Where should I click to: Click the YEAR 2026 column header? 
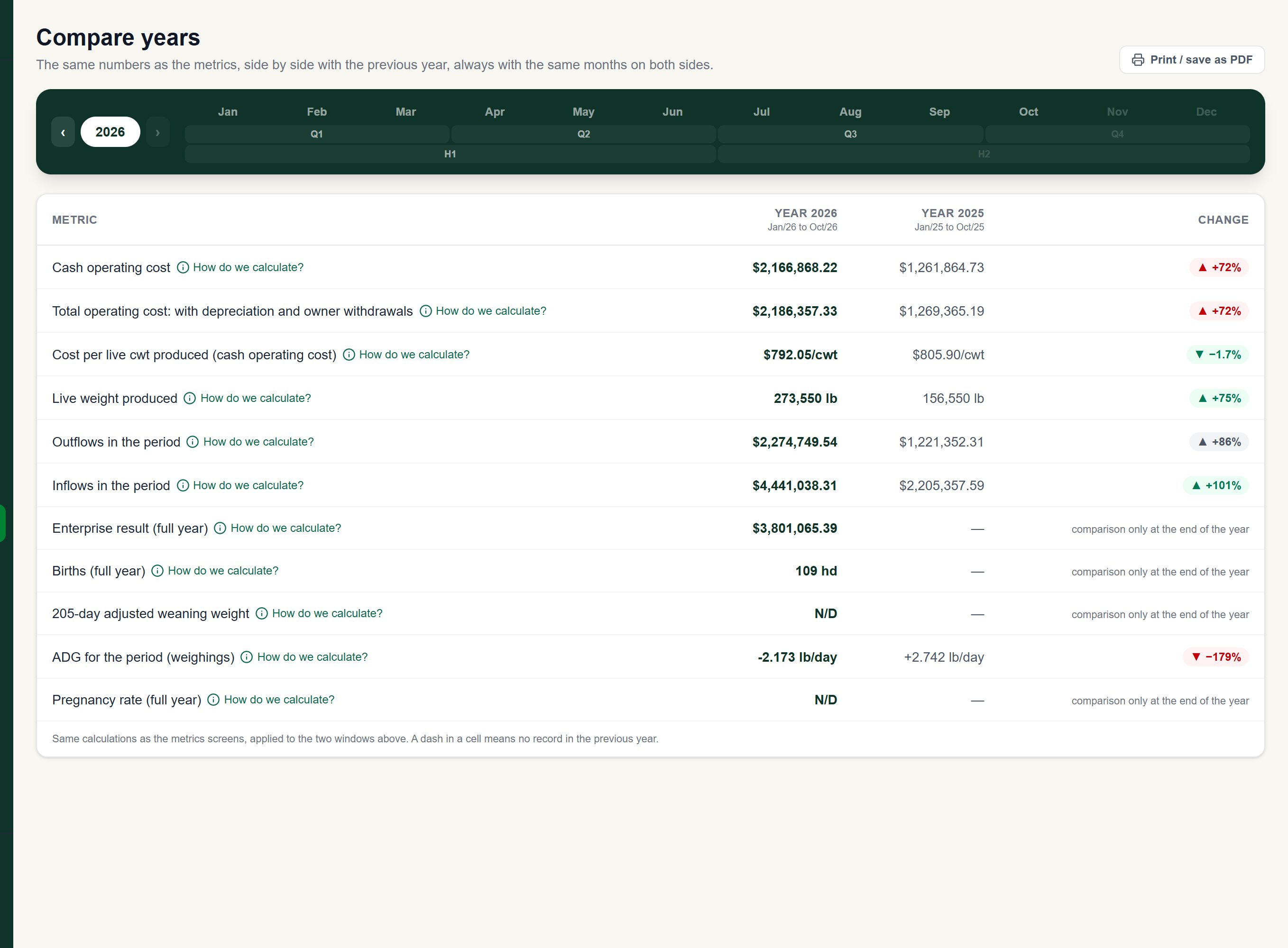pyautogui.click(x=802, y=219)
